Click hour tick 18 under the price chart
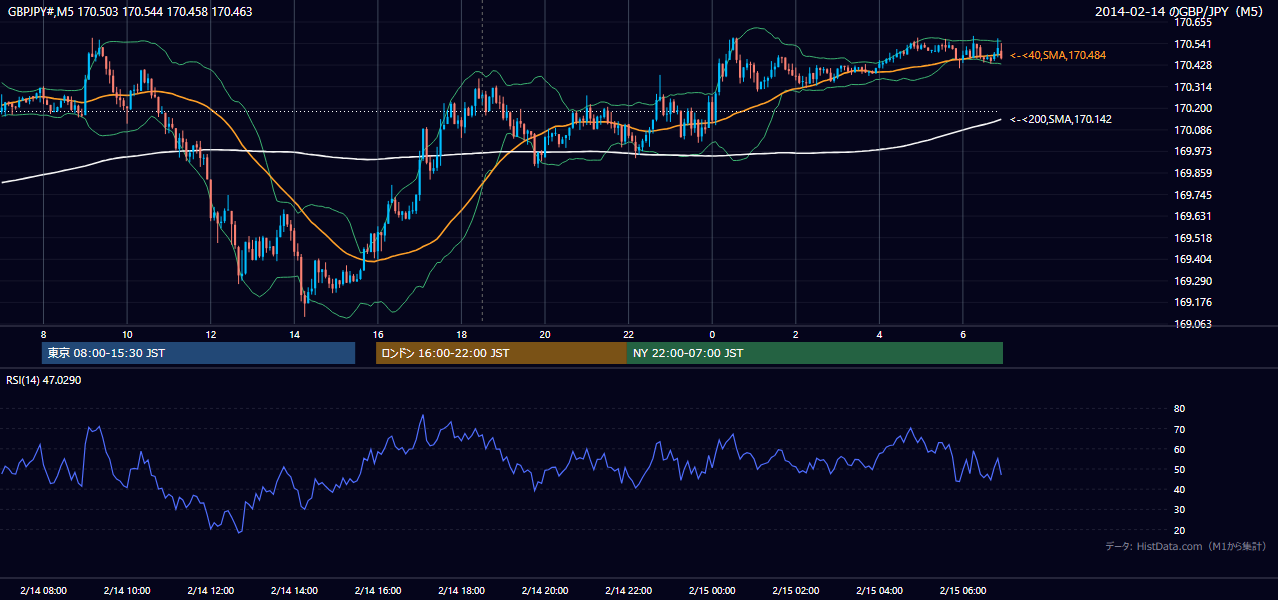Image resolution: width=1278 pixels, height=600 pixels. coord(461,334)
